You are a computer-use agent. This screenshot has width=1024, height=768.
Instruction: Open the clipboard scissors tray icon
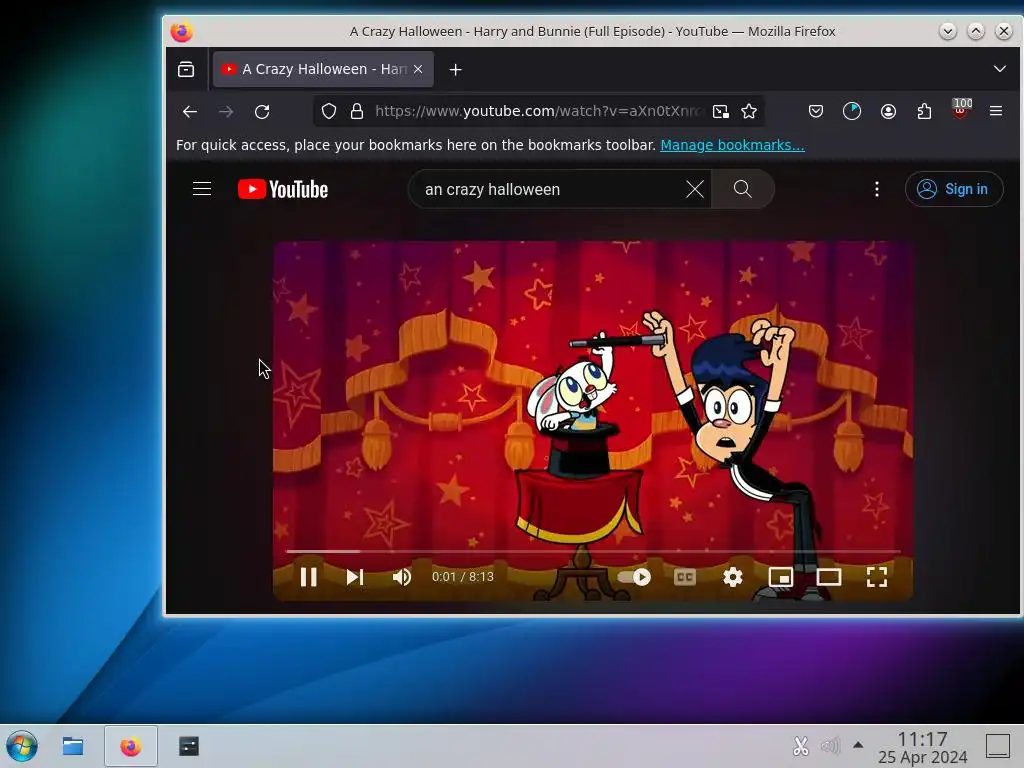[801, 746]
